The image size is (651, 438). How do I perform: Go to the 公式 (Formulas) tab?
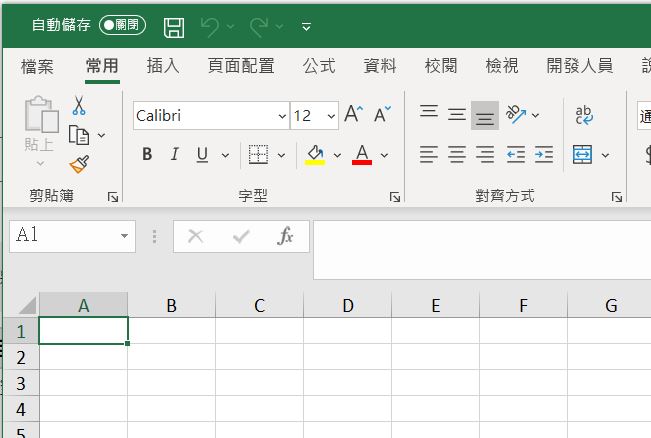[319, 66]
